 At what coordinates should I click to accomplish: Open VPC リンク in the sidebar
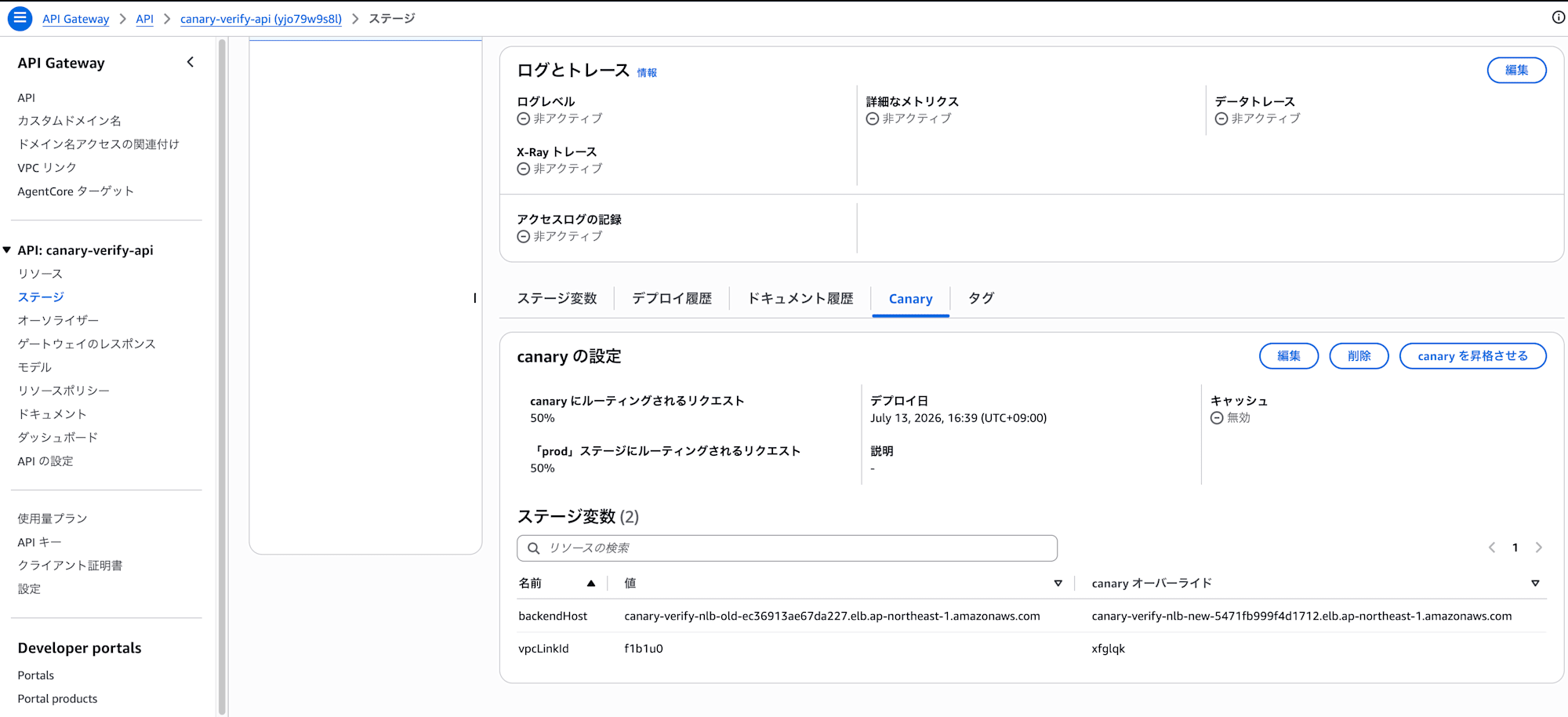47,168
